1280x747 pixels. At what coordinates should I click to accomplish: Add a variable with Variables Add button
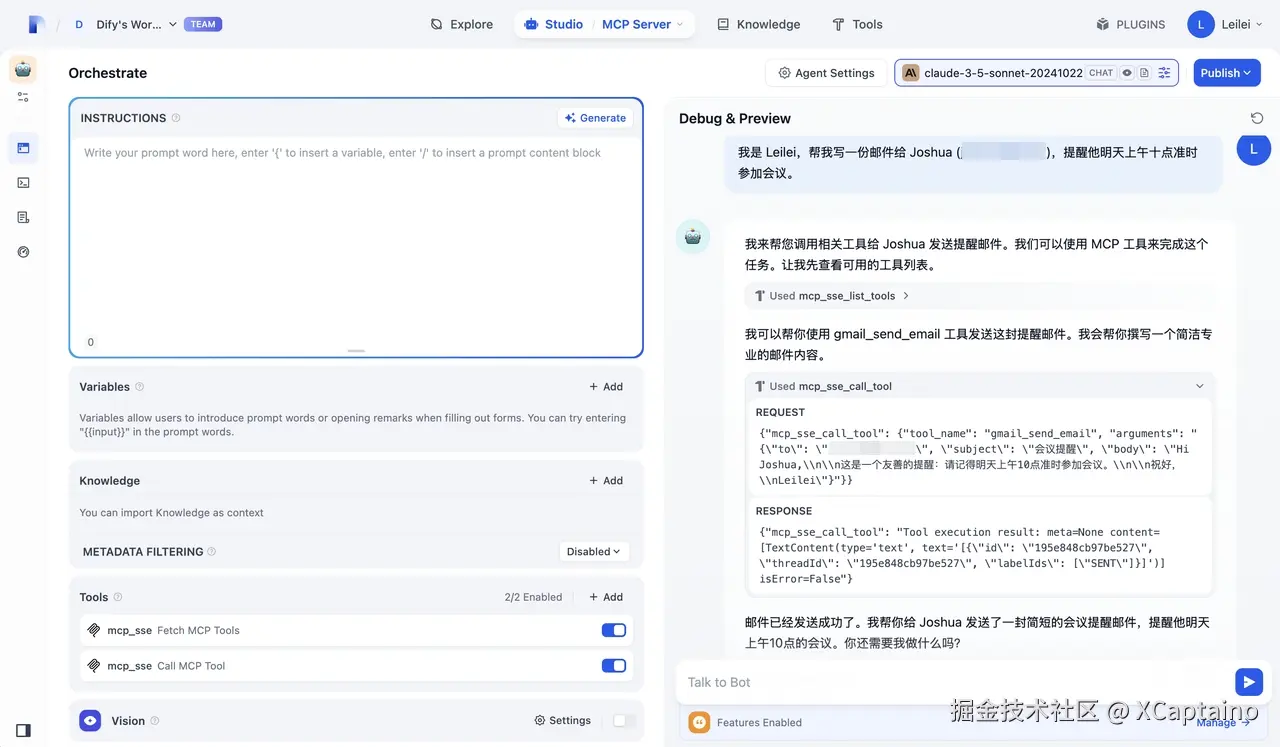606,387
